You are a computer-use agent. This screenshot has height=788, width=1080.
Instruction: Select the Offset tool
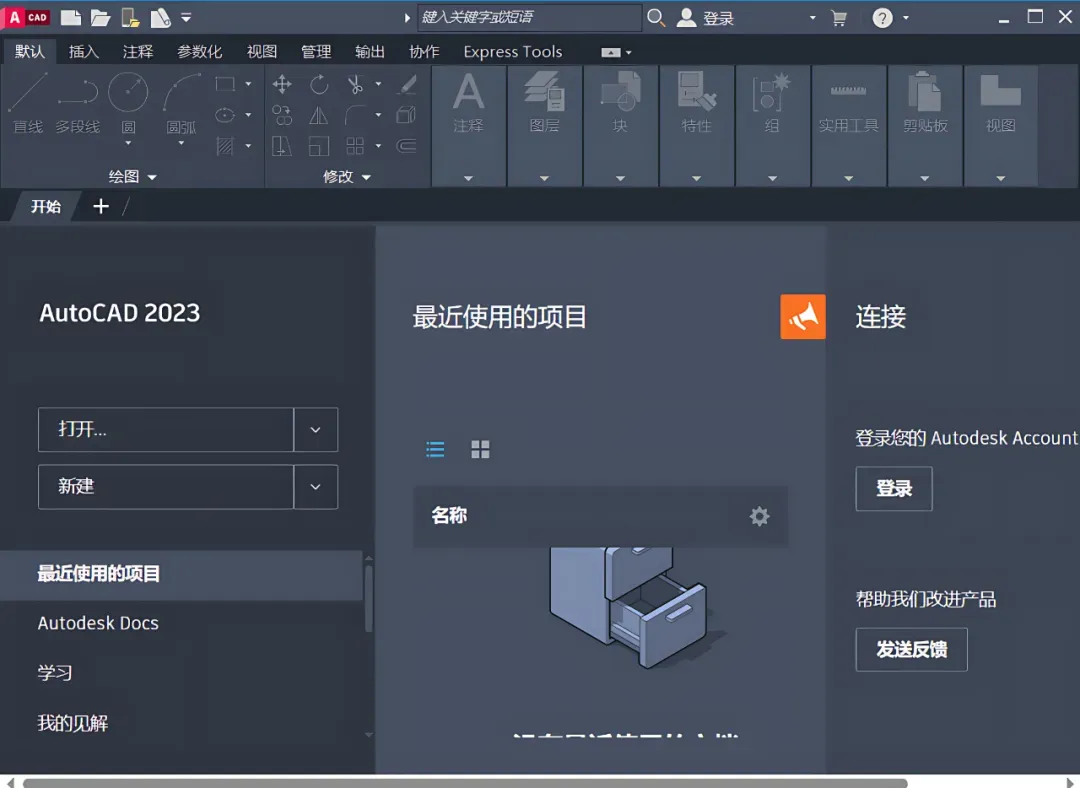point(407,146)
